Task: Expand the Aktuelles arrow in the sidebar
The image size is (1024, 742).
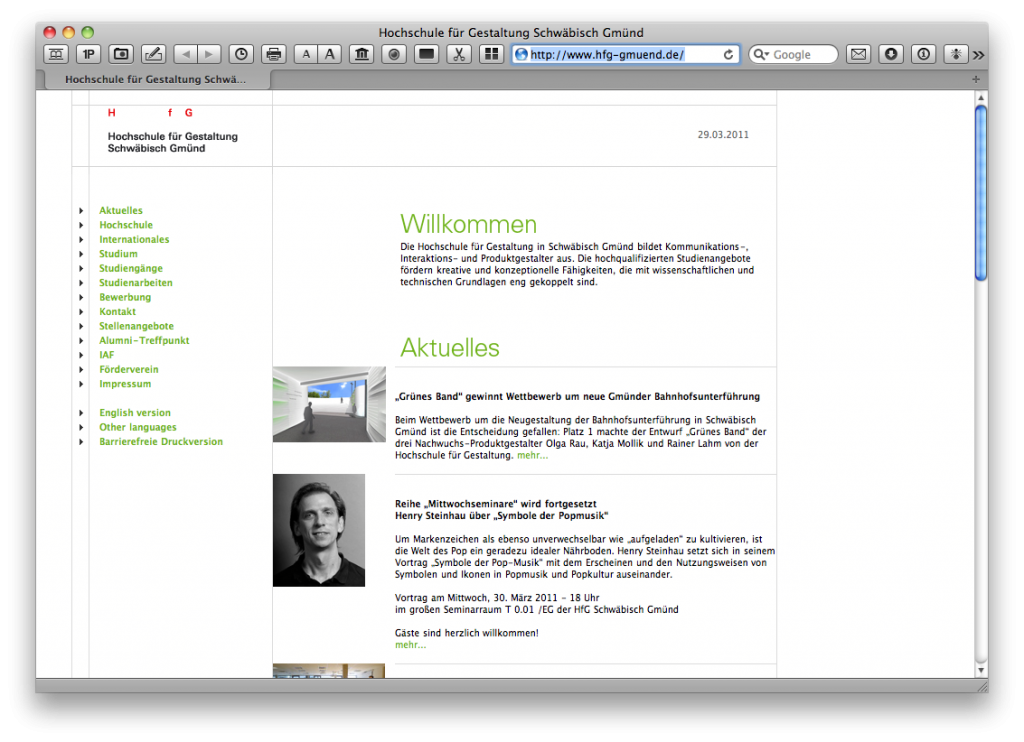Action: 81,210
